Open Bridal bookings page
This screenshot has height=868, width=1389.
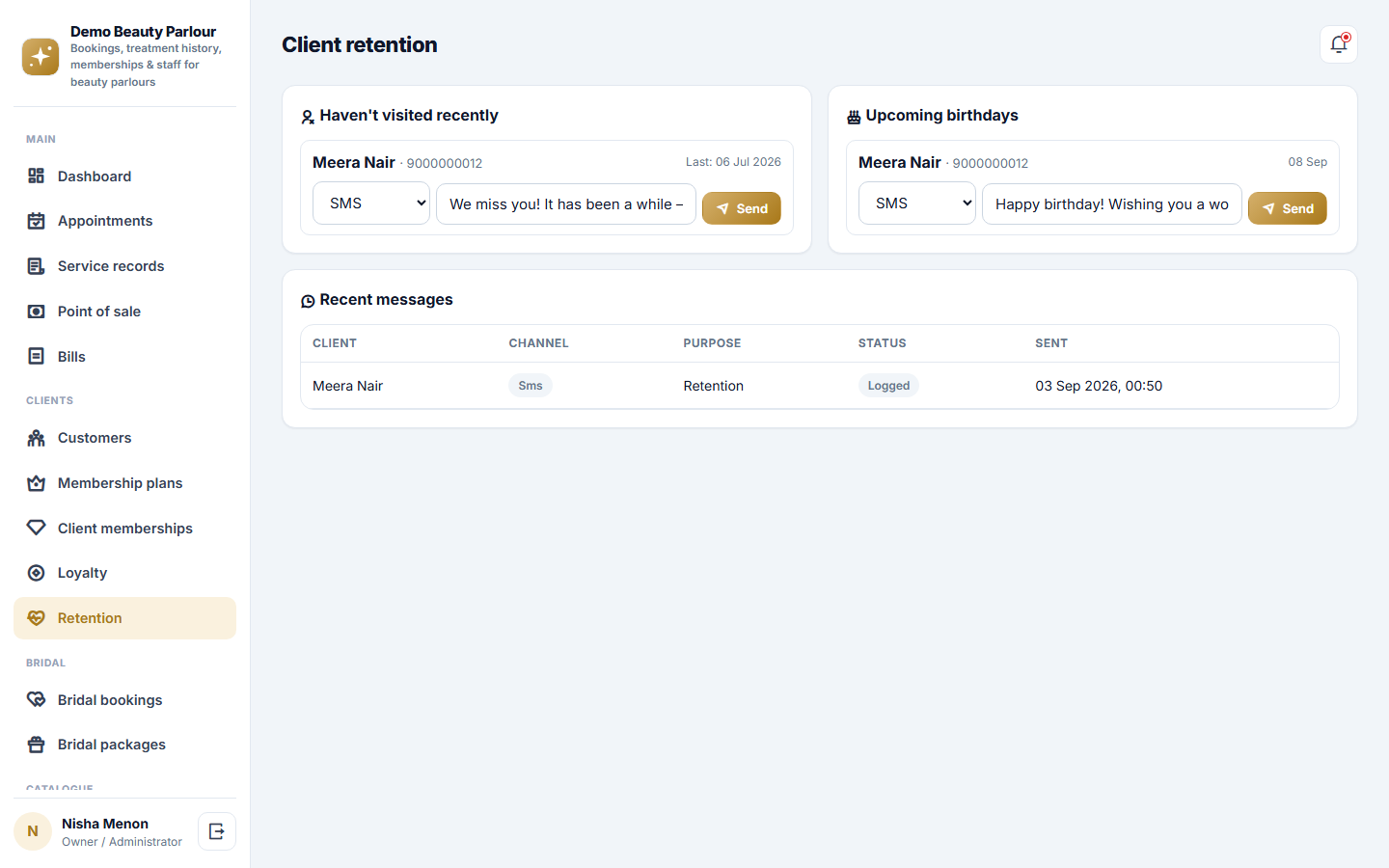(124, 699)
